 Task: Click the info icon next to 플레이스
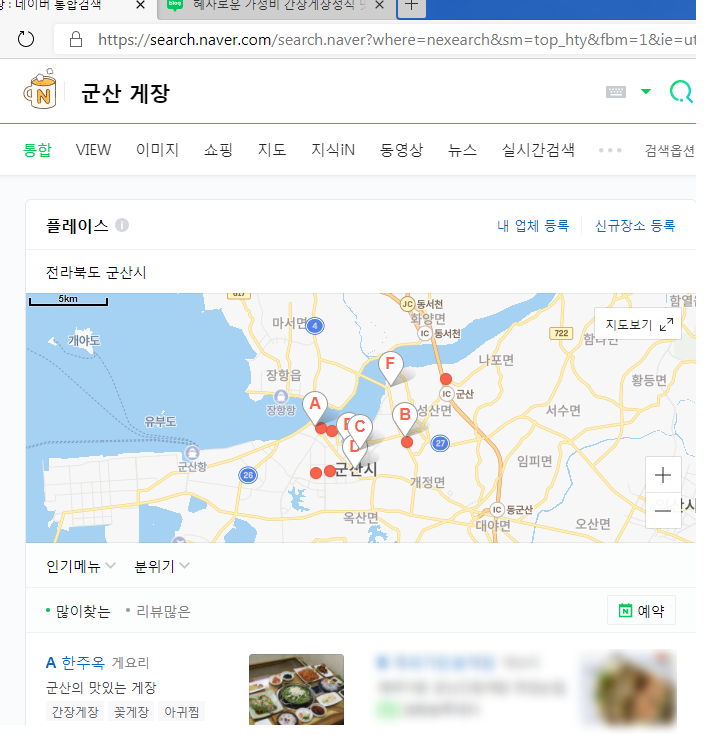[x=122, y=225]
